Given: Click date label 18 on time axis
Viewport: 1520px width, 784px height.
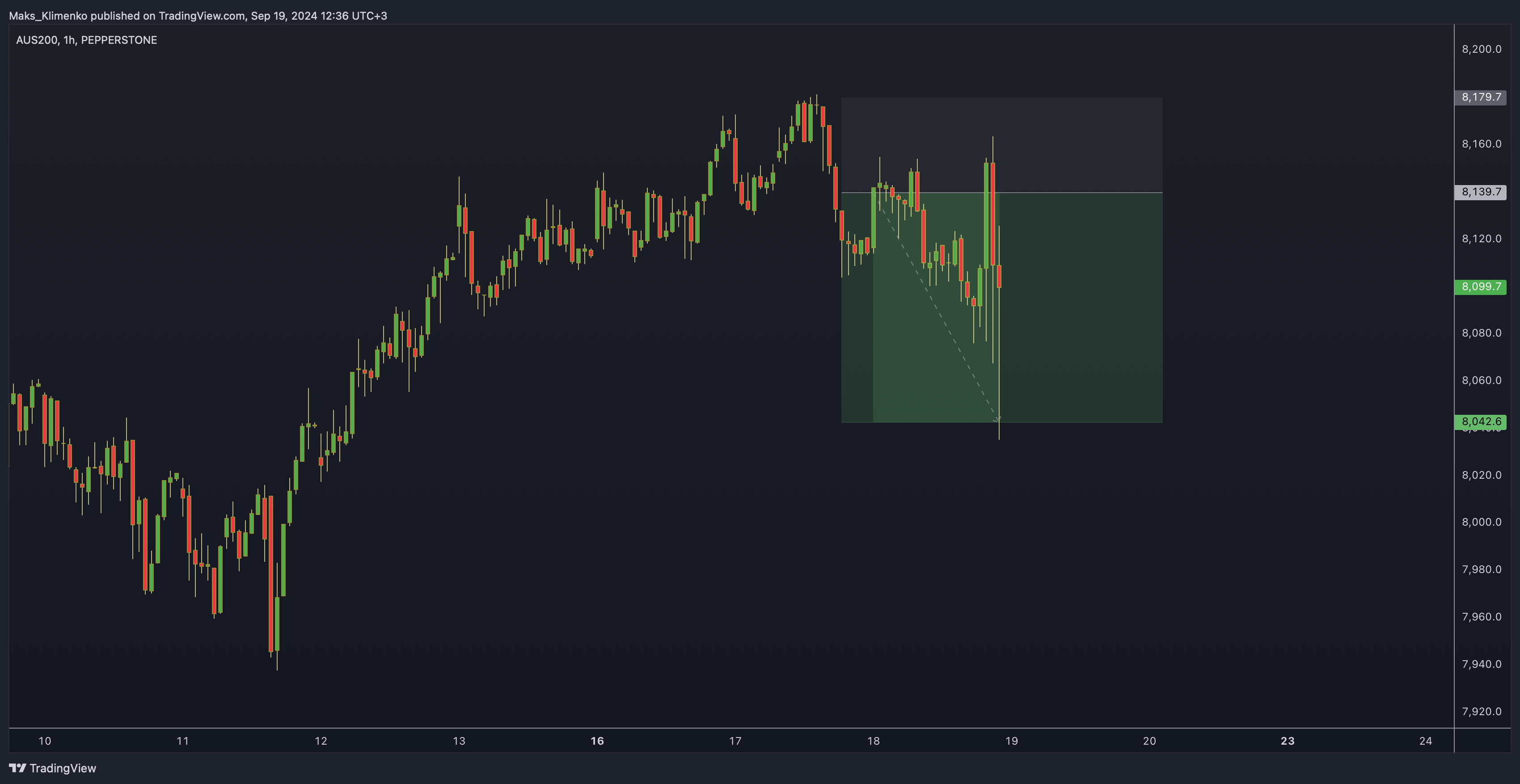Looking at the screenshot, I should 873,741.
